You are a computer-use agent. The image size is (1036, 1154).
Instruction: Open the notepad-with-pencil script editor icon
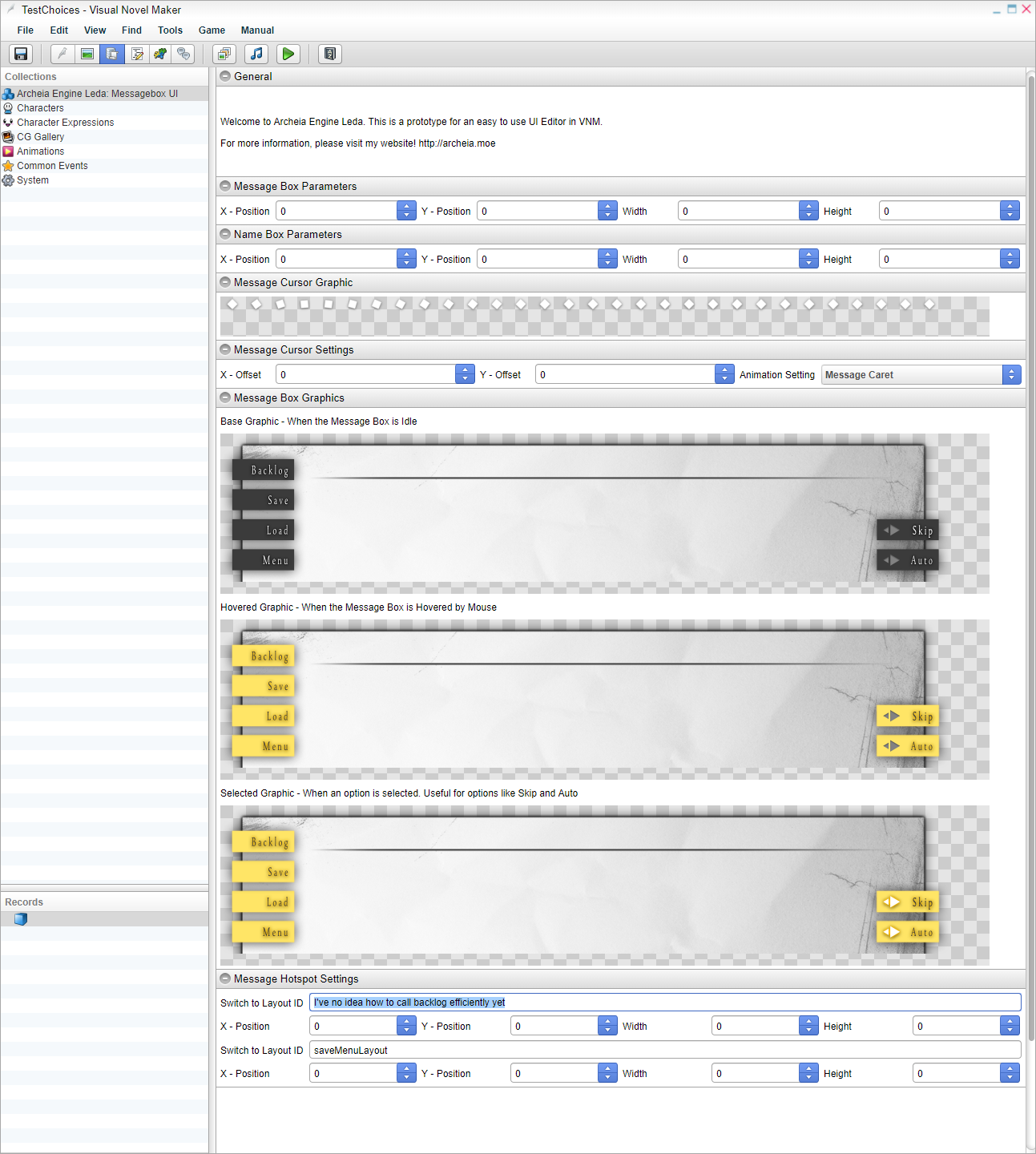(137, 54)
